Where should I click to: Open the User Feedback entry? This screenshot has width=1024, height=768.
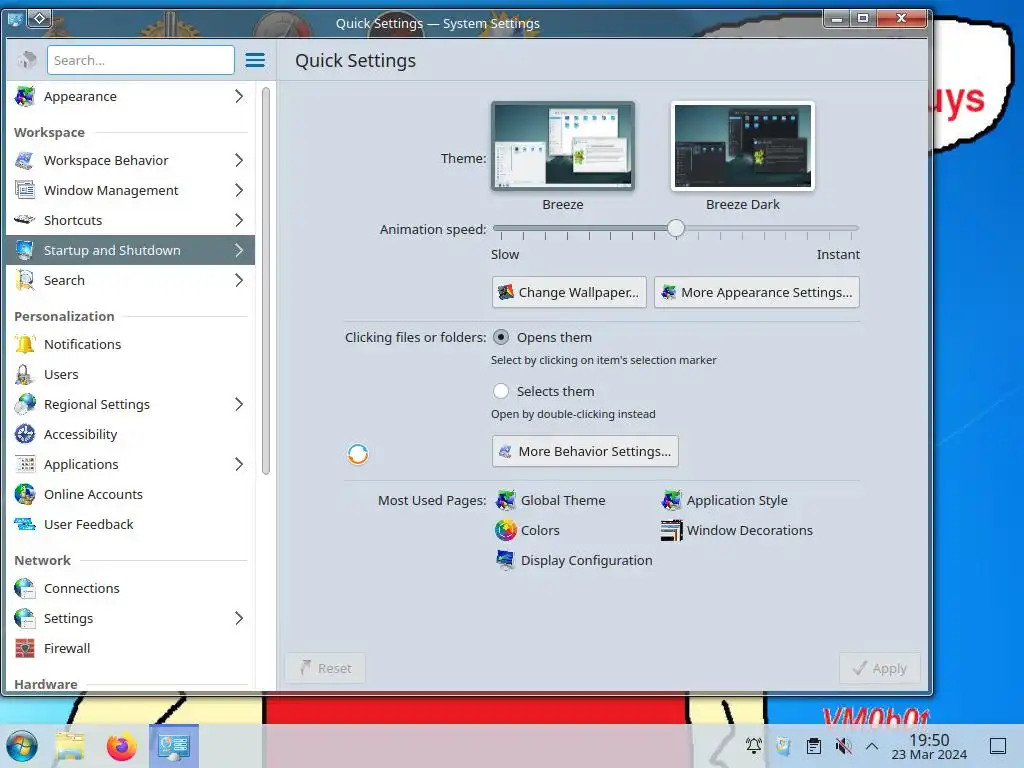click(x=131, y=524)
